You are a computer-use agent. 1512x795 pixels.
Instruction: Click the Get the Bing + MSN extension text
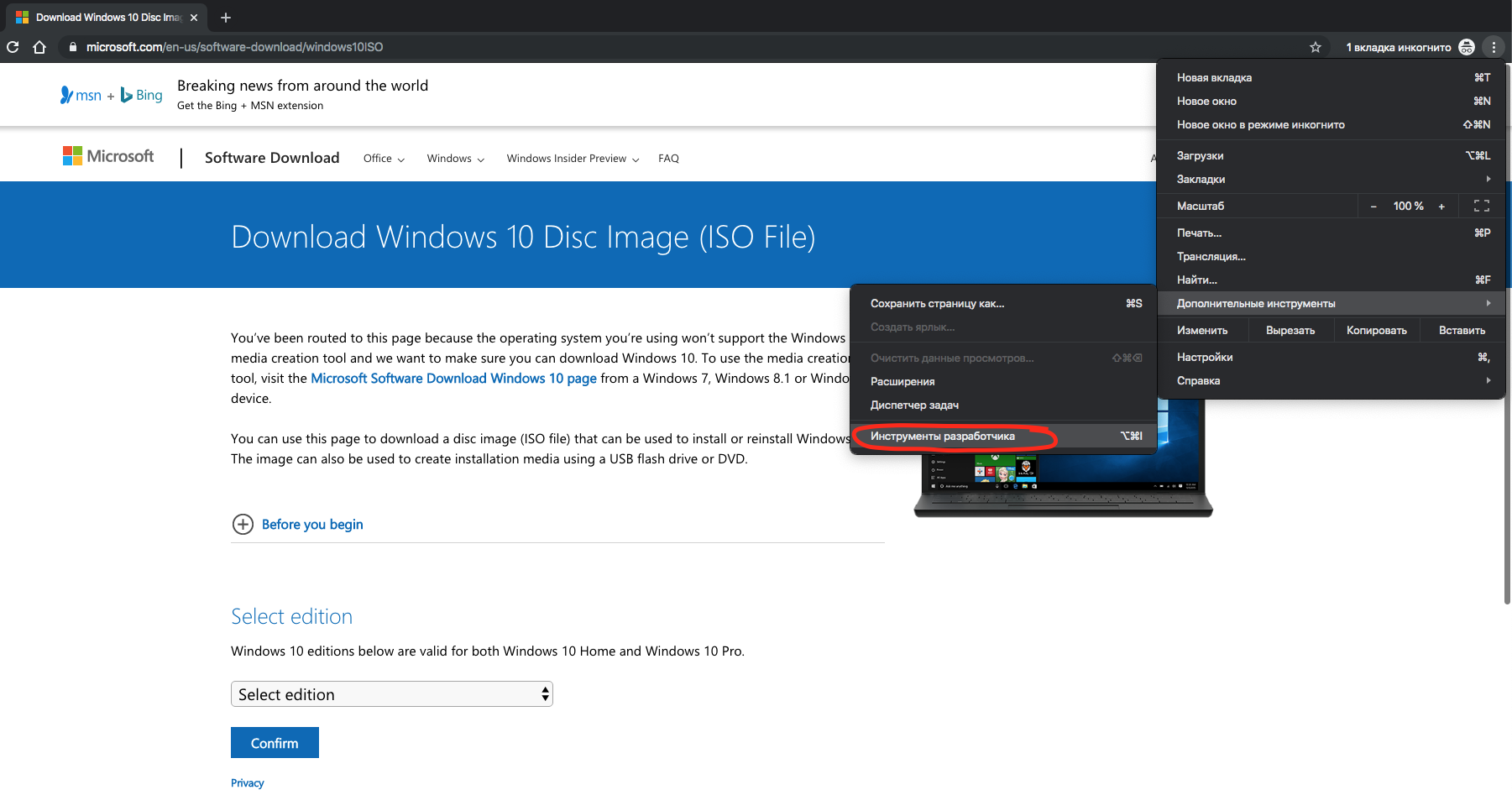pyautogui.click(x=250, y=106)
